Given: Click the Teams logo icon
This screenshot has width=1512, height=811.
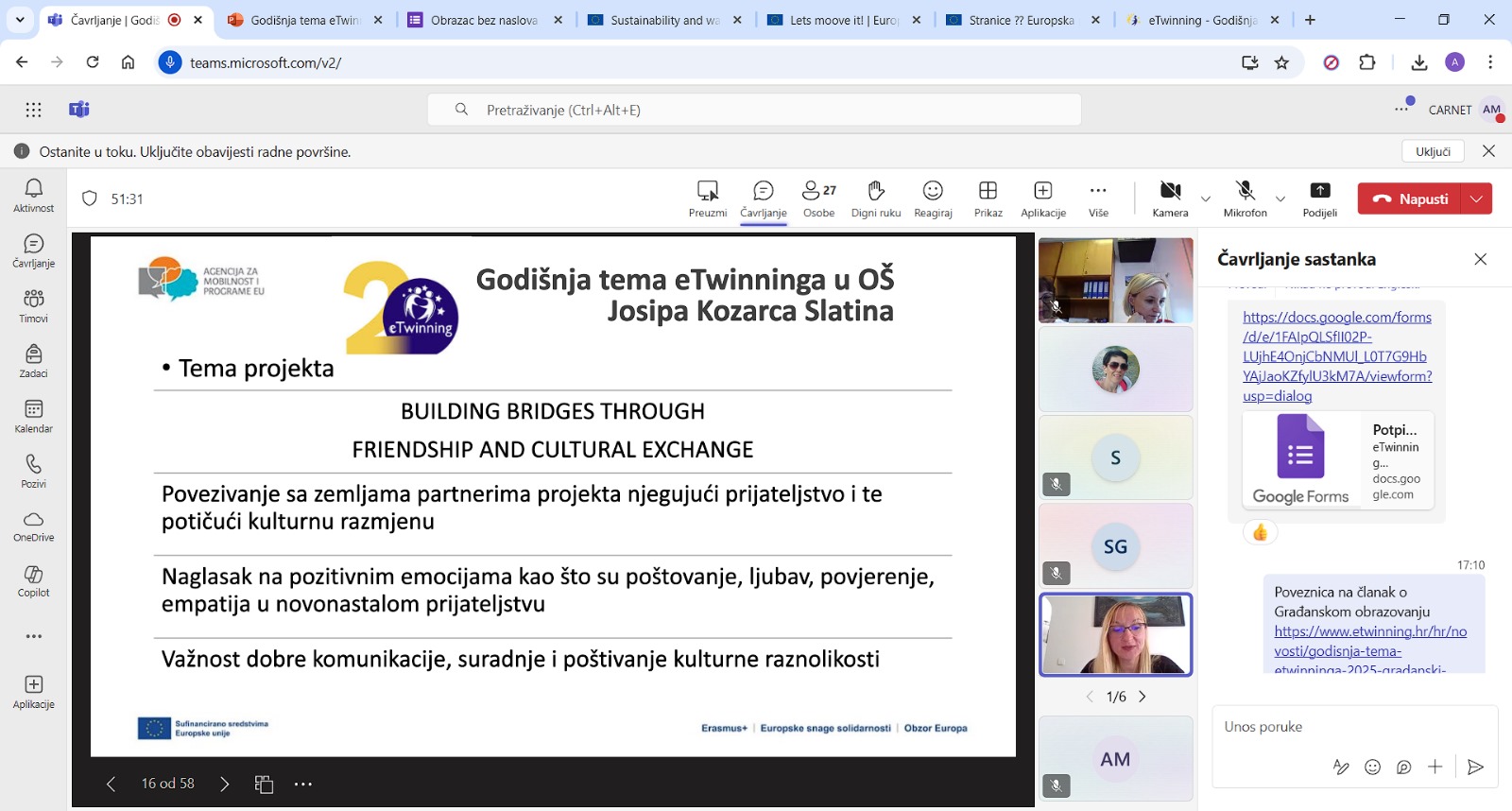Looking at the screenshot, I should [x=79, y=110].
